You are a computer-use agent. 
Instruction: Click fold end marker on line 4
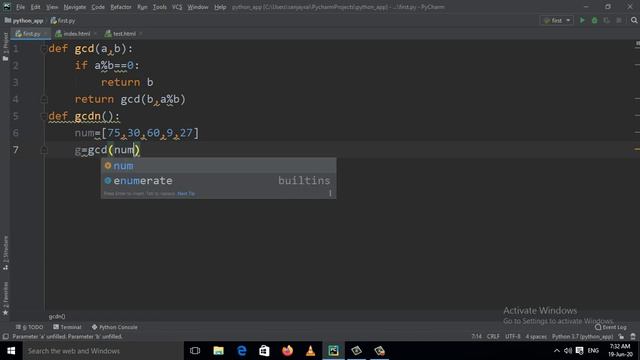coord(44,99)
